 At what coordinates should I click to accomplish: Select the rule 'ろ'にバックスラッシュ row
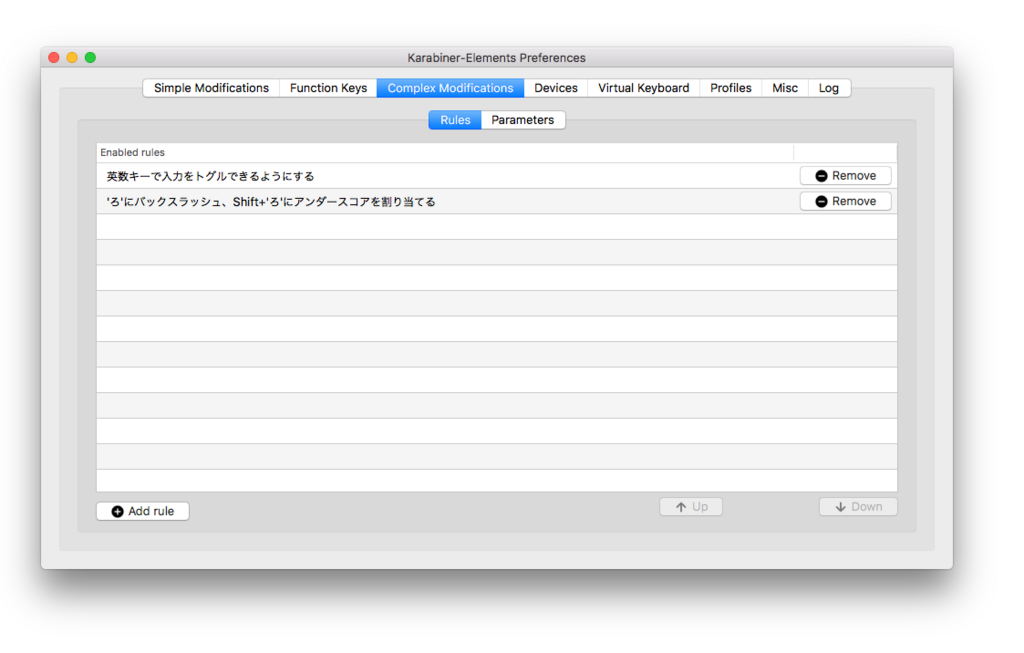coord(497,201)
